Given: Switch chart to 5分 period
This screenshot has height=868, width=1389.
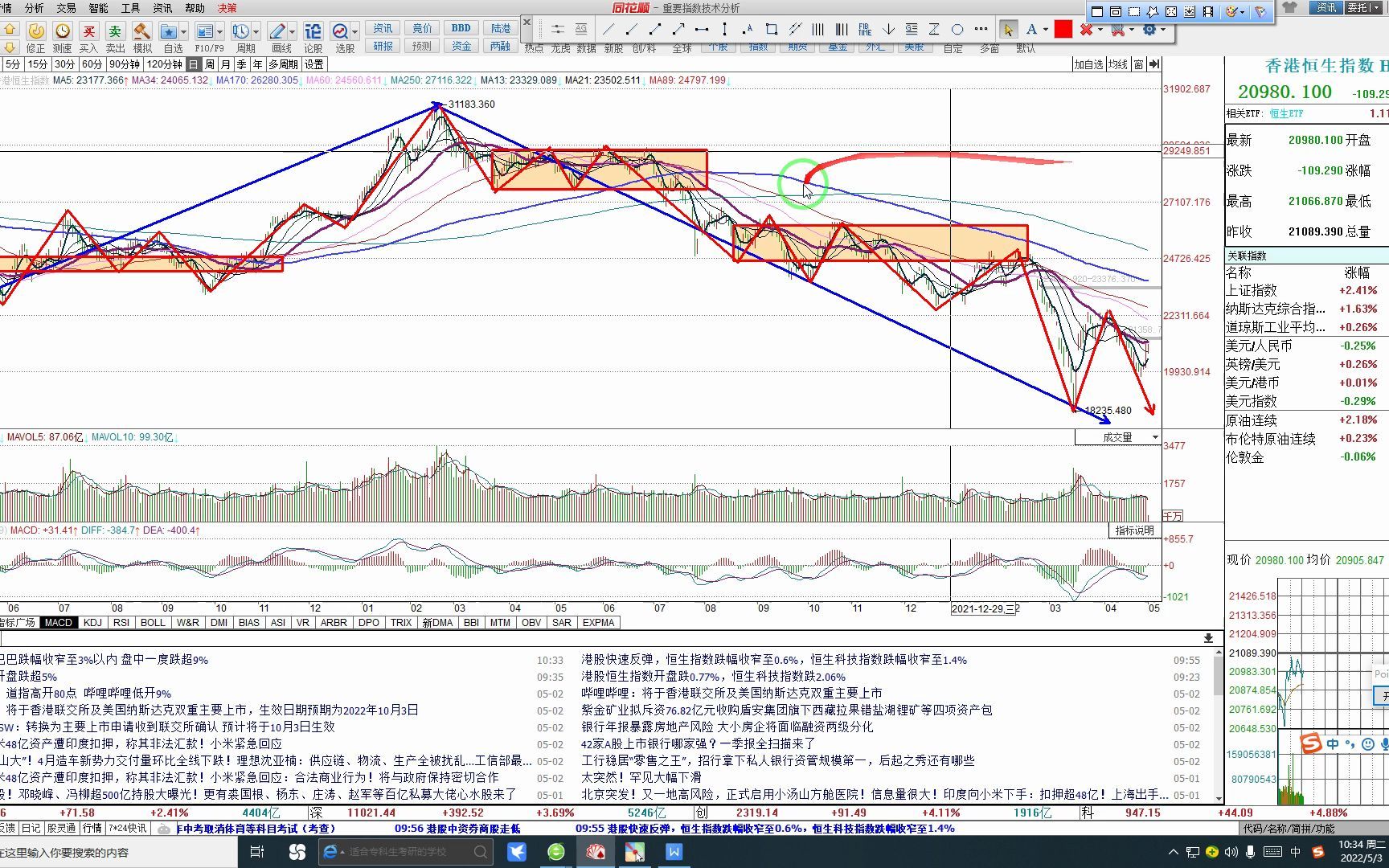Looking at the screenshot, I should [12, 64].
